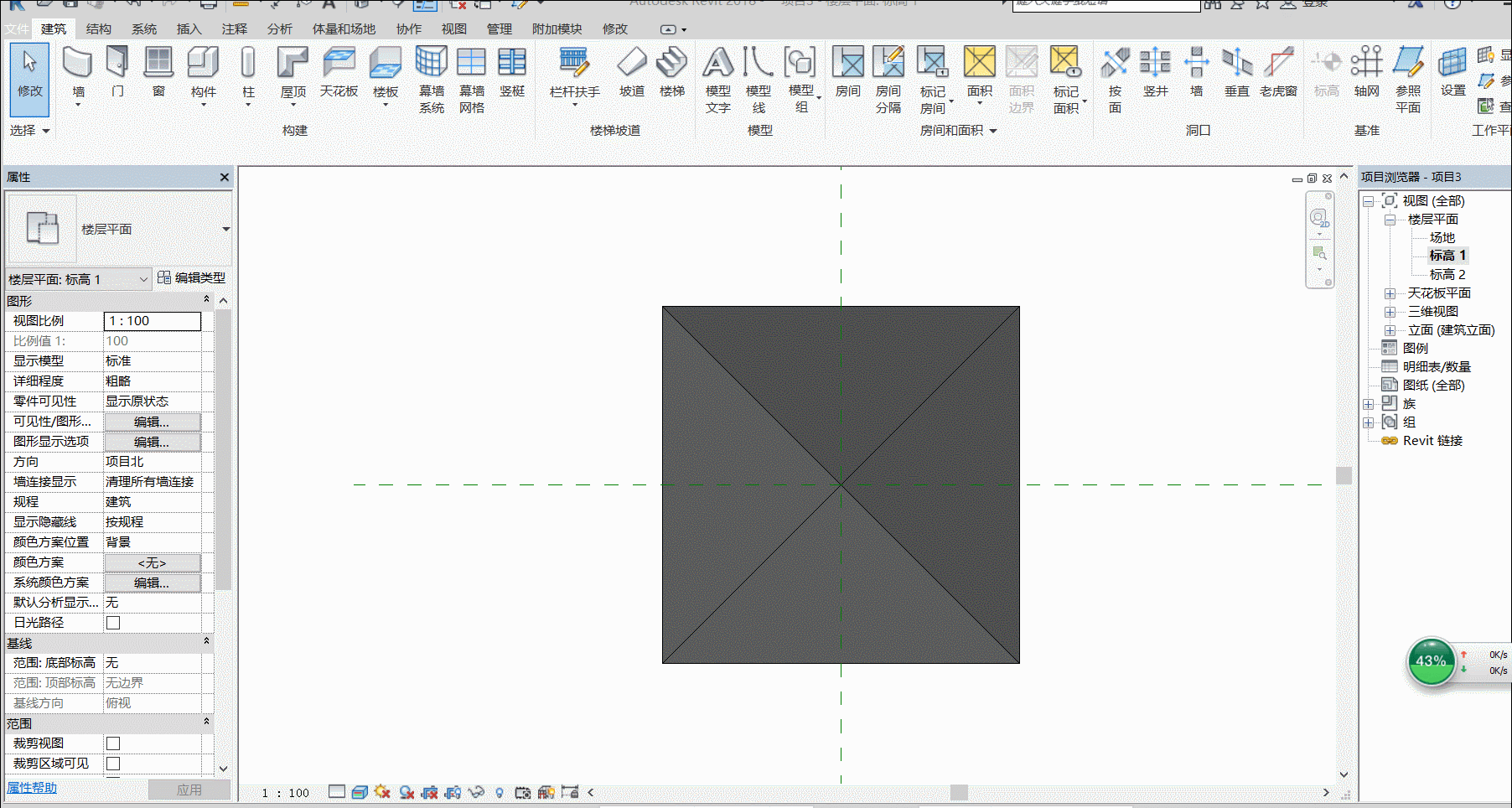
Task: Expand the 三维视图 tree node
Action: [x=1390, y=312]
